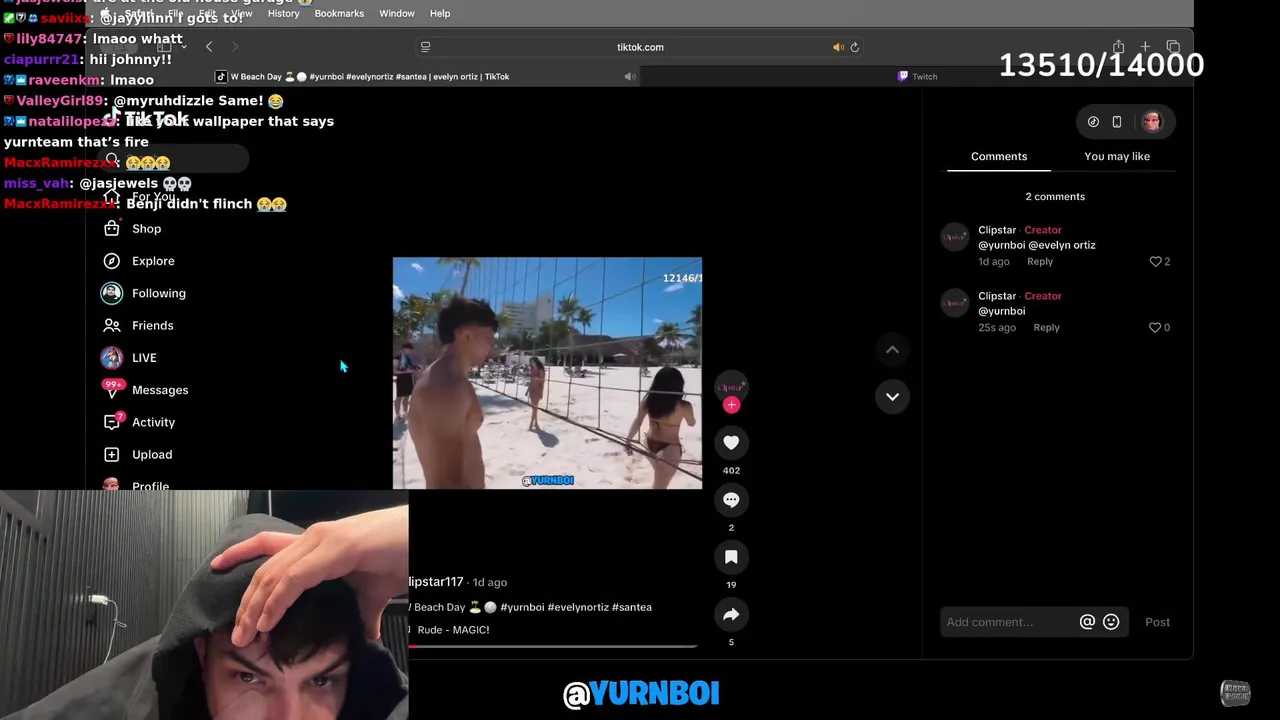Viewport: 1280px width, 720px height.
Task: Open LIVE in TikTok sidebar
Action: (x=144, y=358)
